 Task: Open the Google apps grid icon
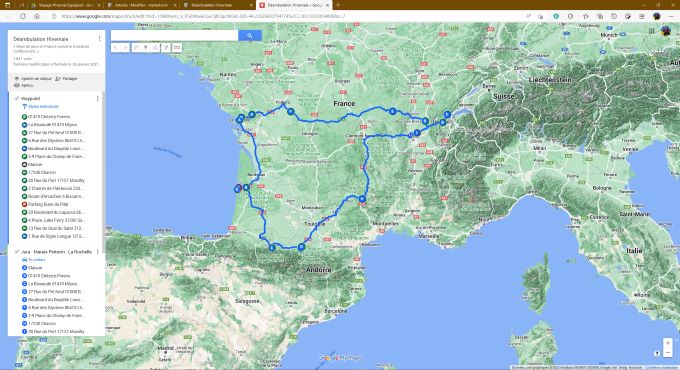click(651, 31)
